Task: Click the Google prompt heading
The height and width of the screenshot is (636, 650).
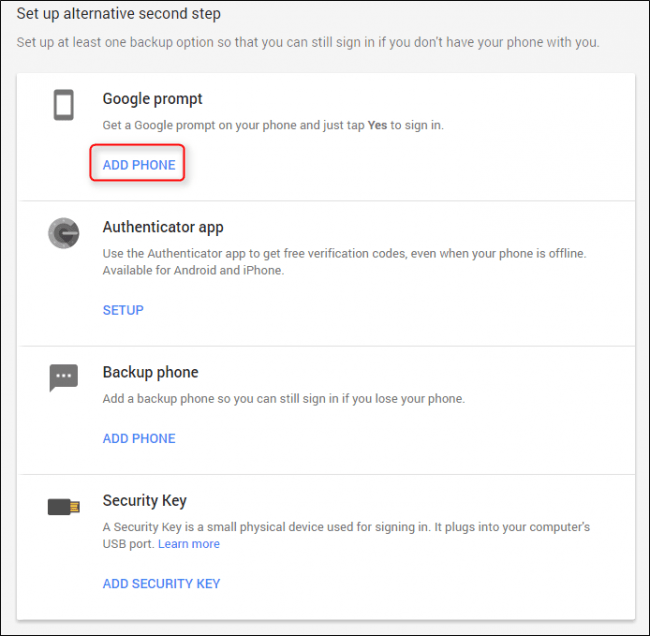Action: pyautogui.click(x=153, y=99)
